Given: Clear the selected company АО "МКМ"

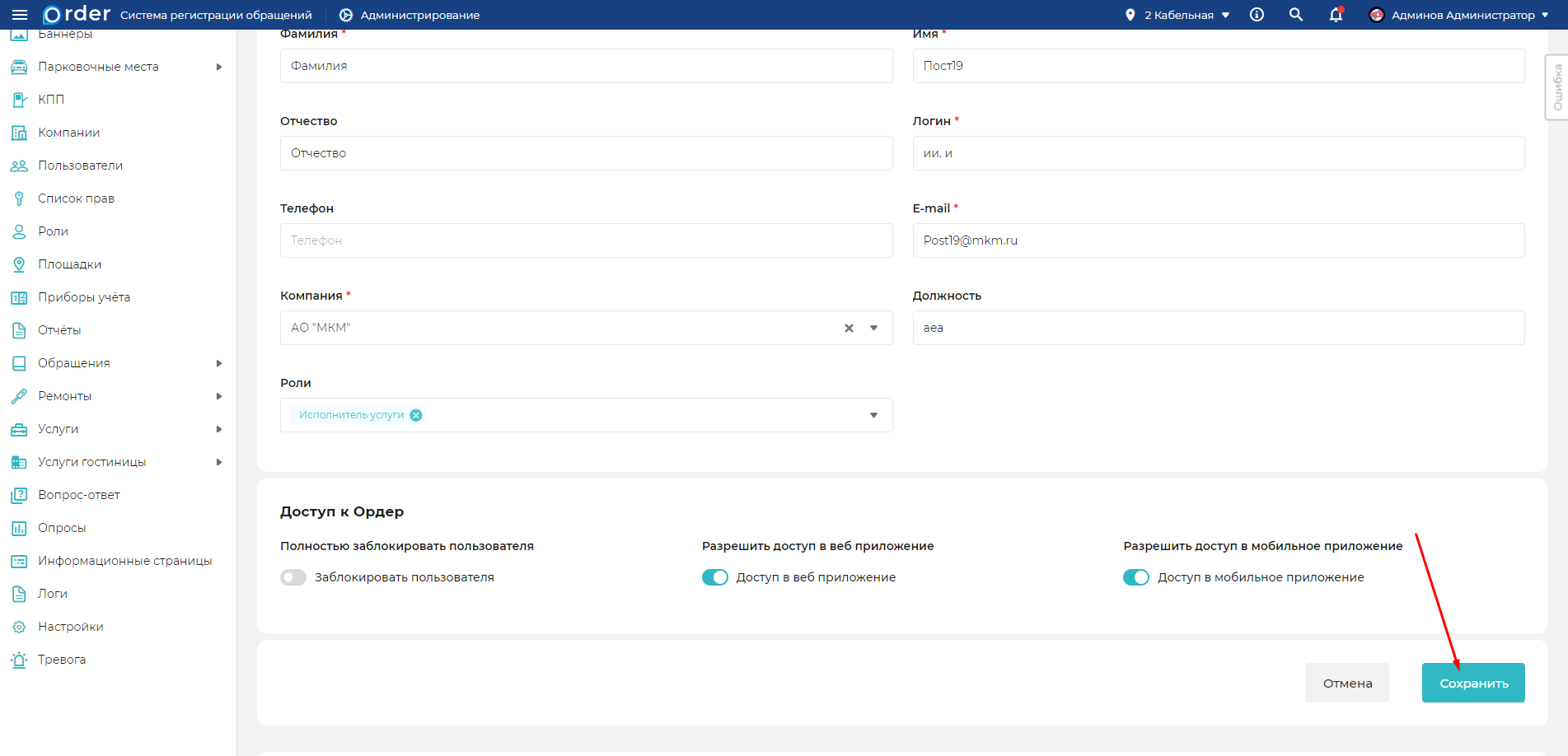Looking at the screenshot, I should pyautogui.click(x=849, y=328).
